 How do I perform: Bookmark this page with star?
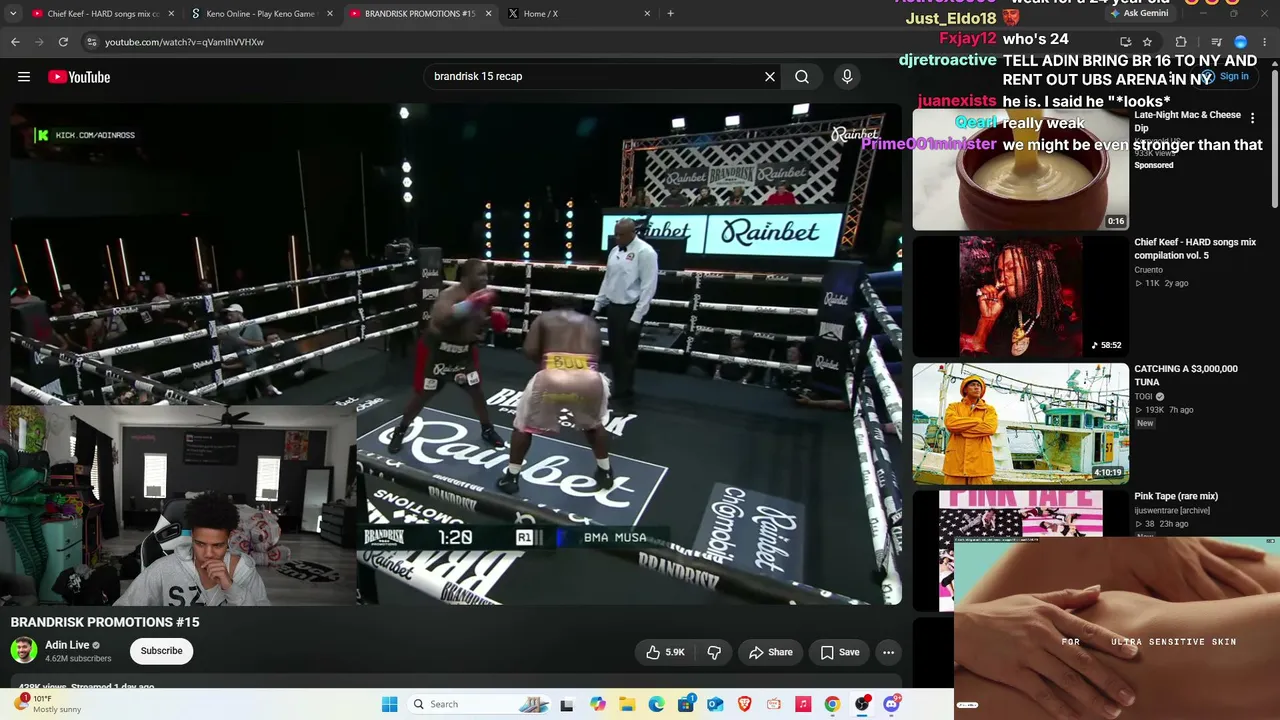(1147, 42)
